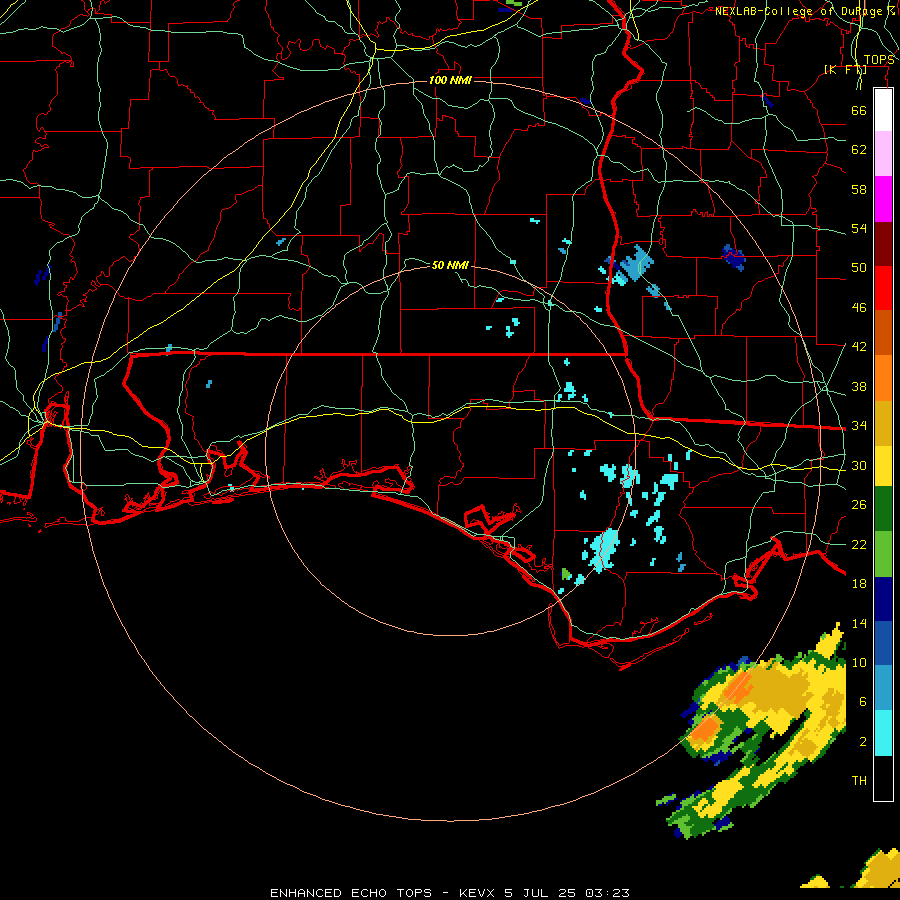Click the legend value 2

coord(863,742)
